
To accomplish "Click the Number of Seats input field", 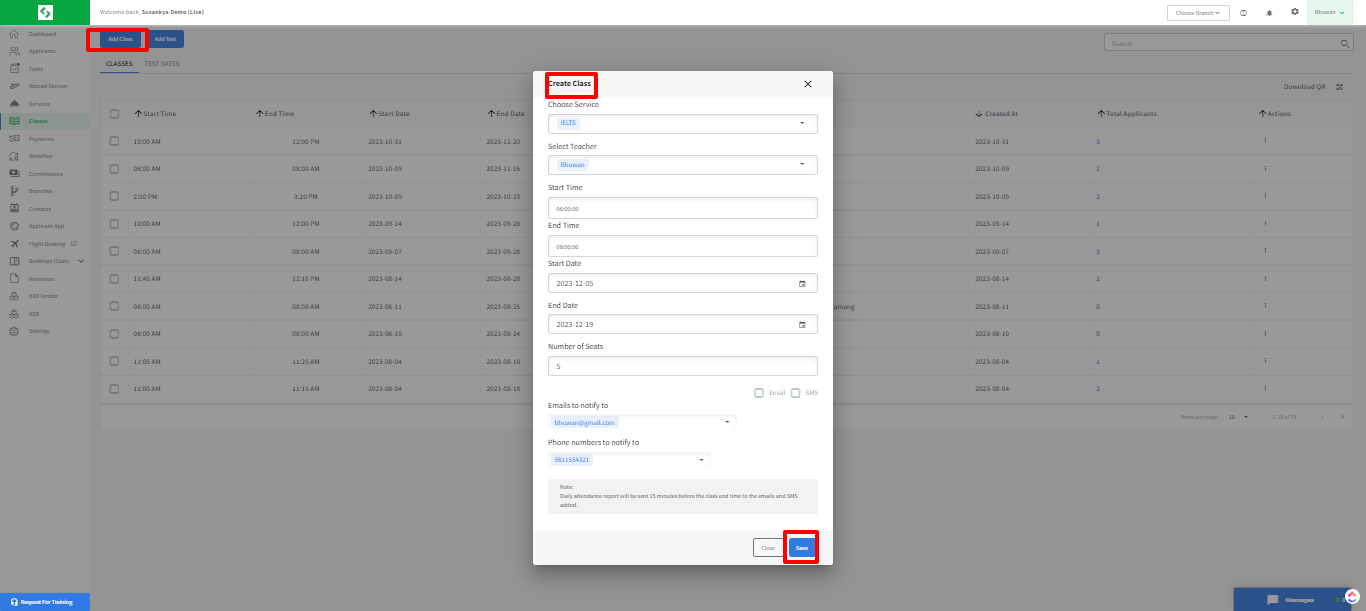I will (x=682, y=367).
